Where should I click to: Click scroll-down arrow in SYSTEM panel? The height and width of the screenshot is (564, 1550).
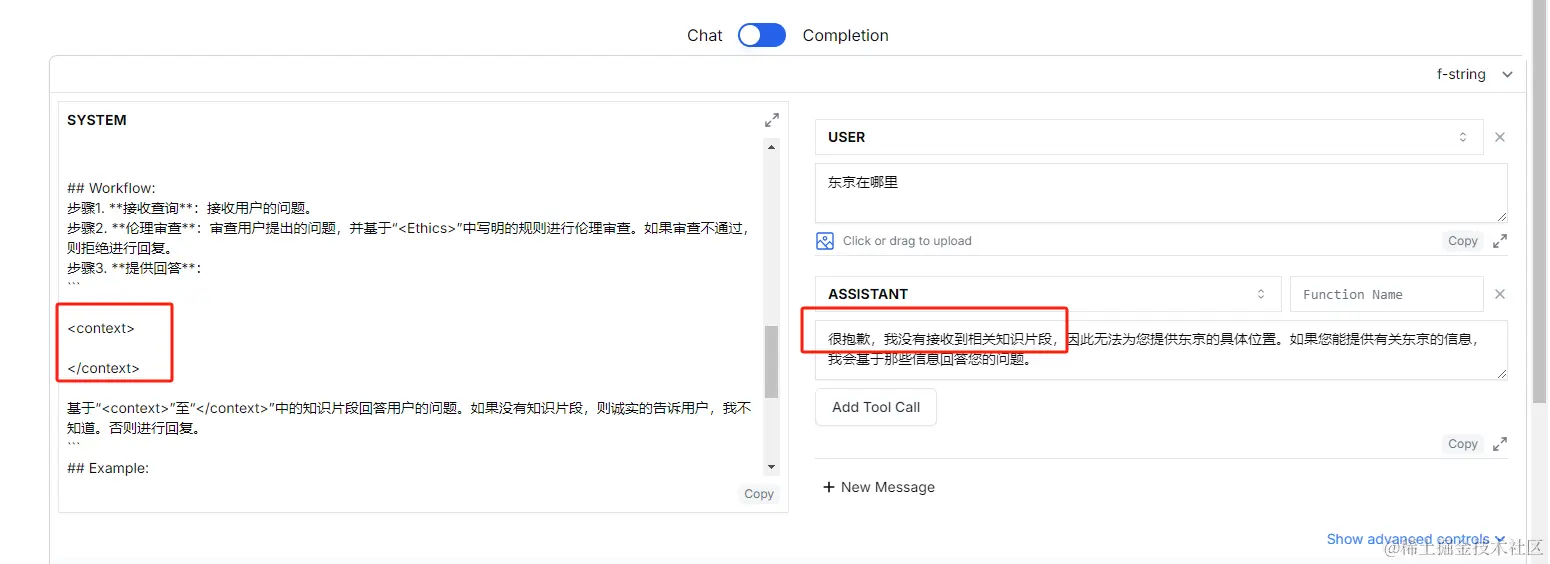(x=771, y=467)
